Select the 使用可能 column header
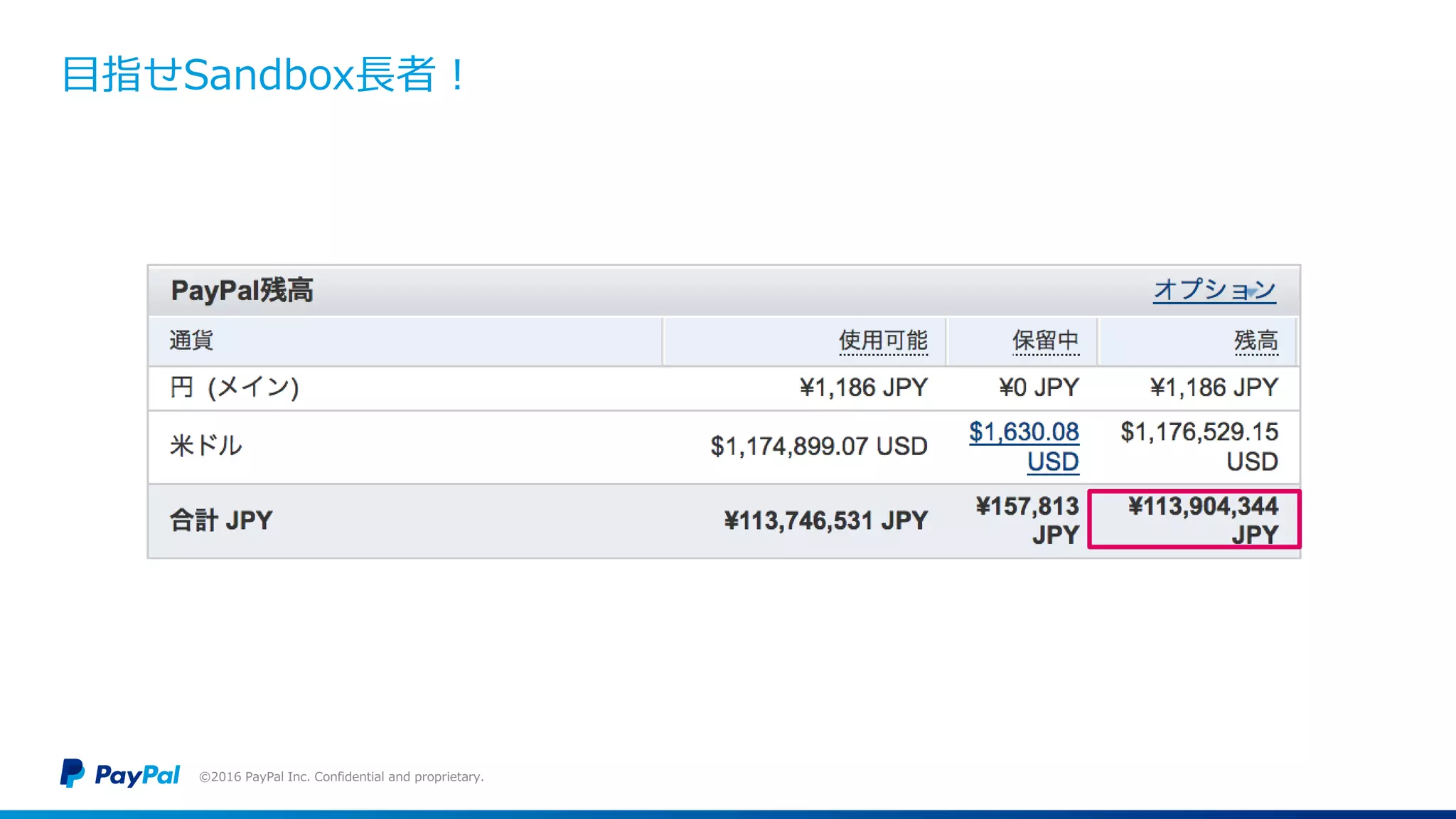 point(883,341)
